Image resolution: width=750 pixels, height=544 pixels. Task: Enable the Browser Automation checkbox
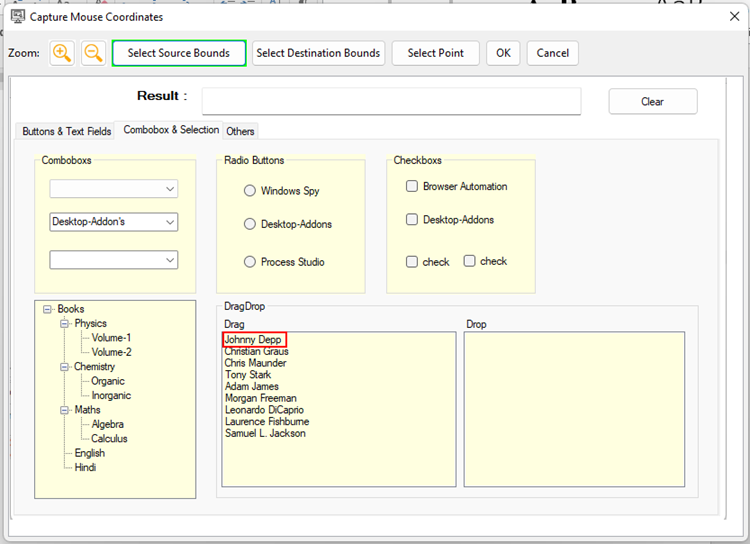point(412,186)
